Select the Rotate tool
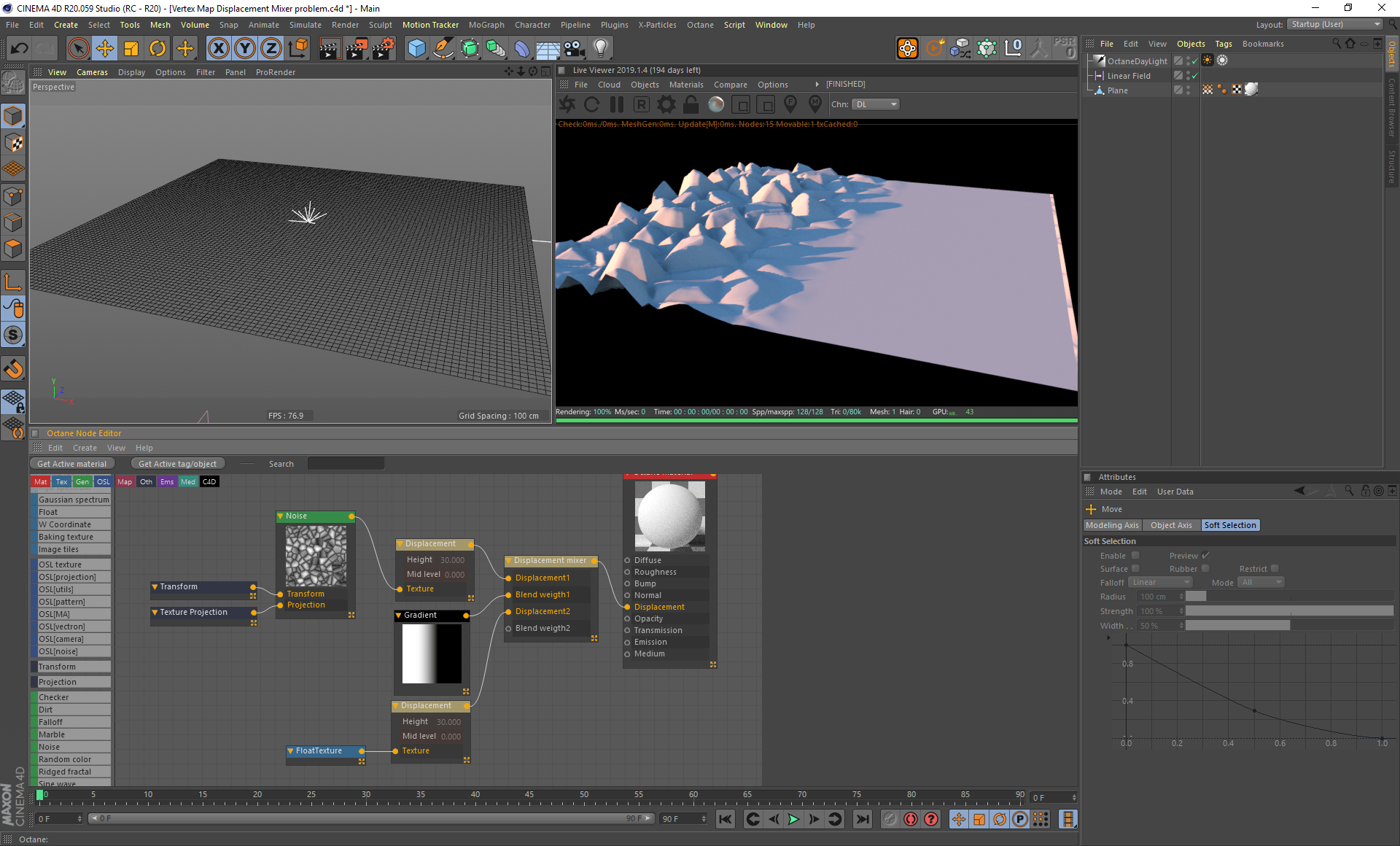 pos(157,49)
